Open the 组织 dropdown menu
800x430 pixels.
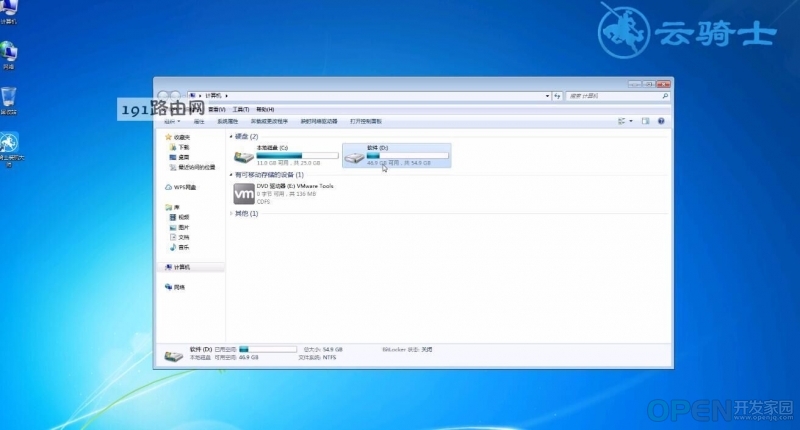[x=172, y=121]
